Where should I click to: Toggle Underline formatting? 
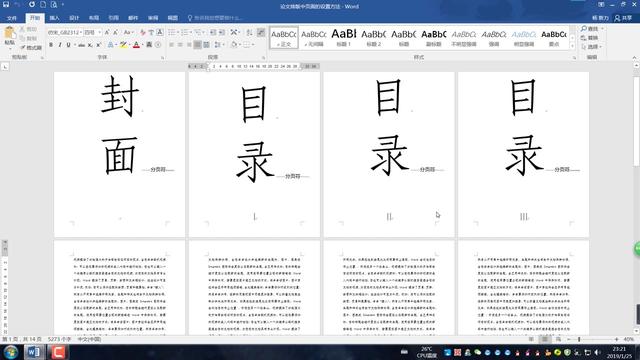point(68,44)
